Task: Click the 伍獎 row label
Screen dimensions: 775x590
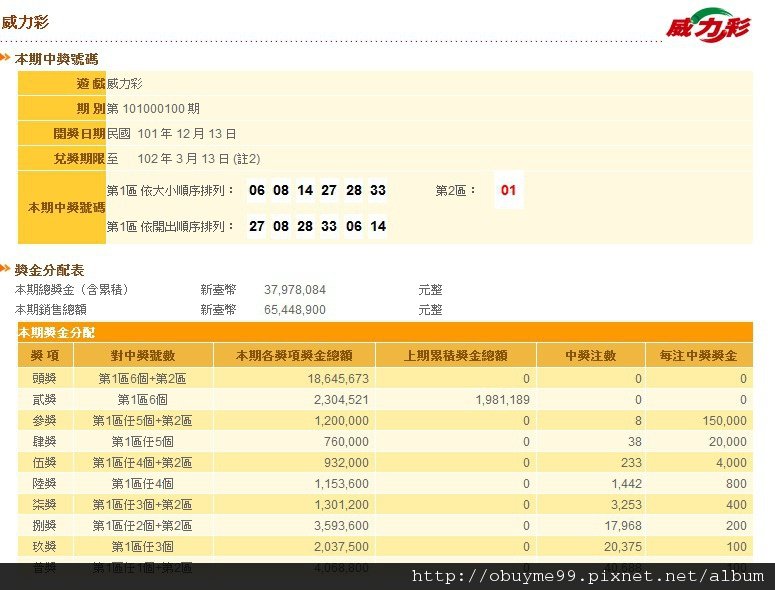Action: (44, 463)
